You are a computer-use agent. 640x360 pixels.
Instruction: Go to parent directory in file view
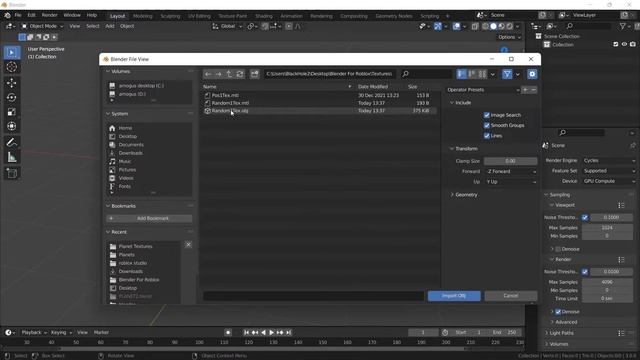tap(229, 74)
